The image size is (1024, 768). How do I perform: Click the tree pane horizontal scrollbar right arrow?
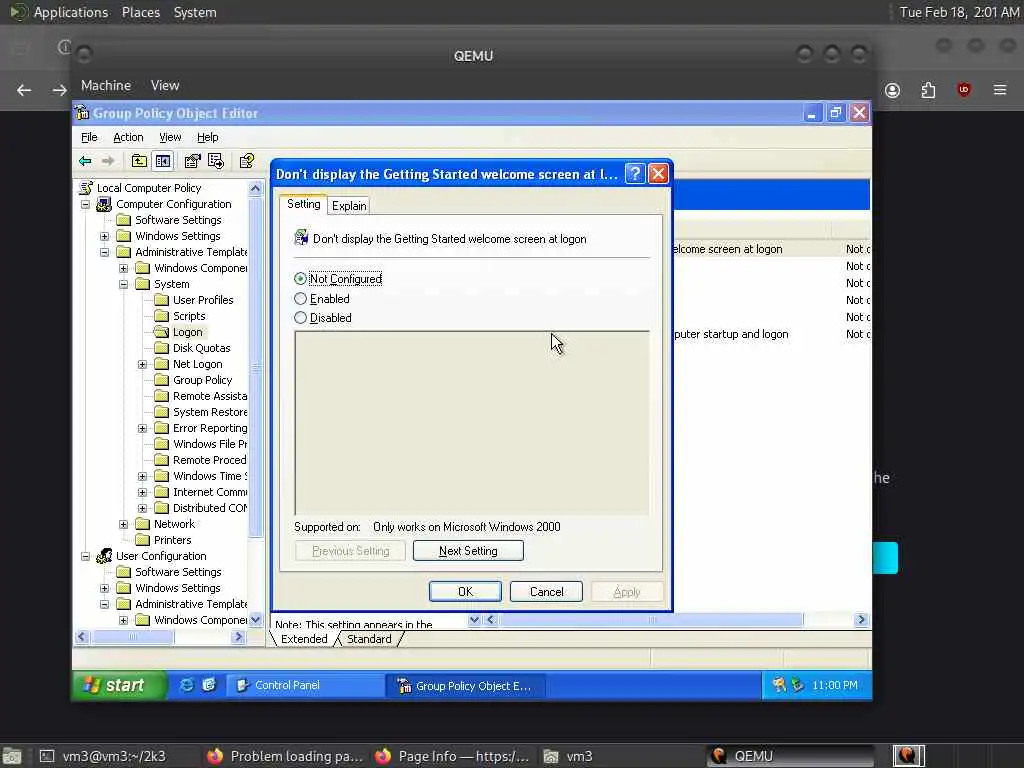pyautogui.click(x=238, y=637)
